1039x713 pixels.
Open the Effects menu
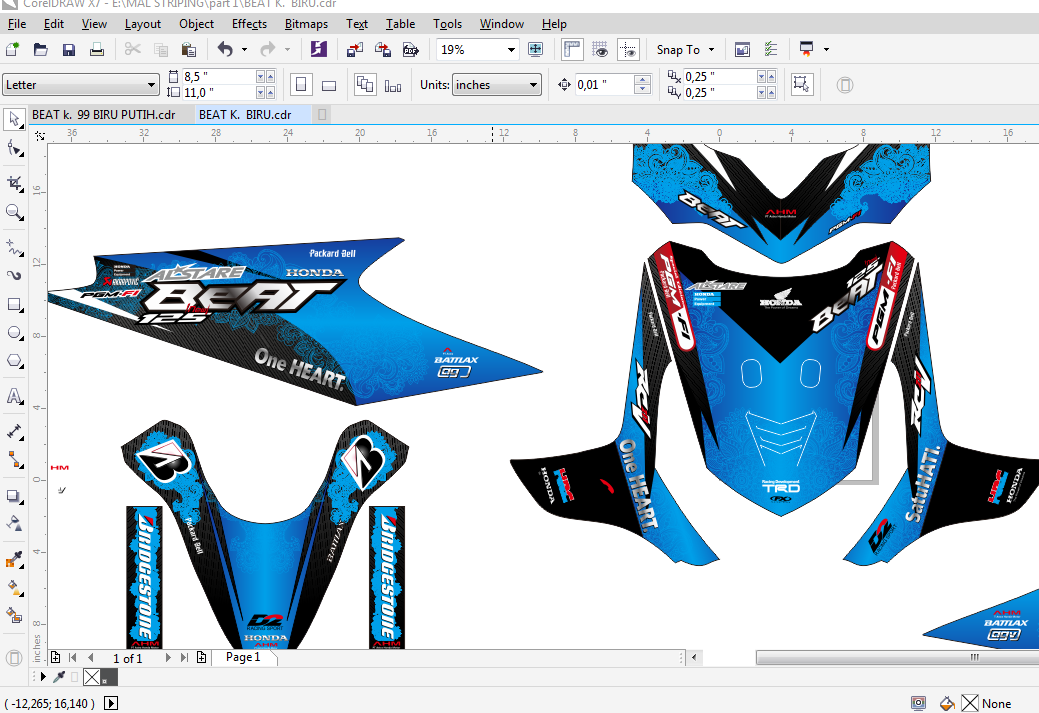click(249, 24)
